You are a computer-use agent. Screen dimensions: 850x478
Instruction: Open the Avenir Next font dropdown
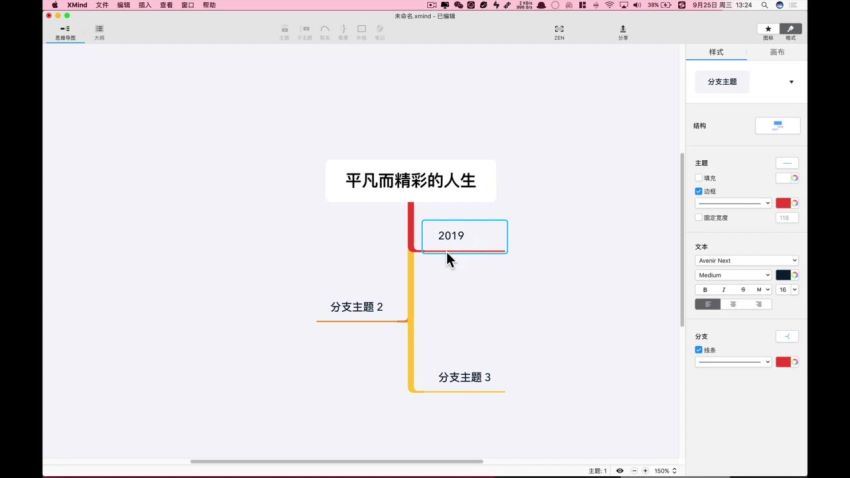pyautogui.click(x=746, y=261)
